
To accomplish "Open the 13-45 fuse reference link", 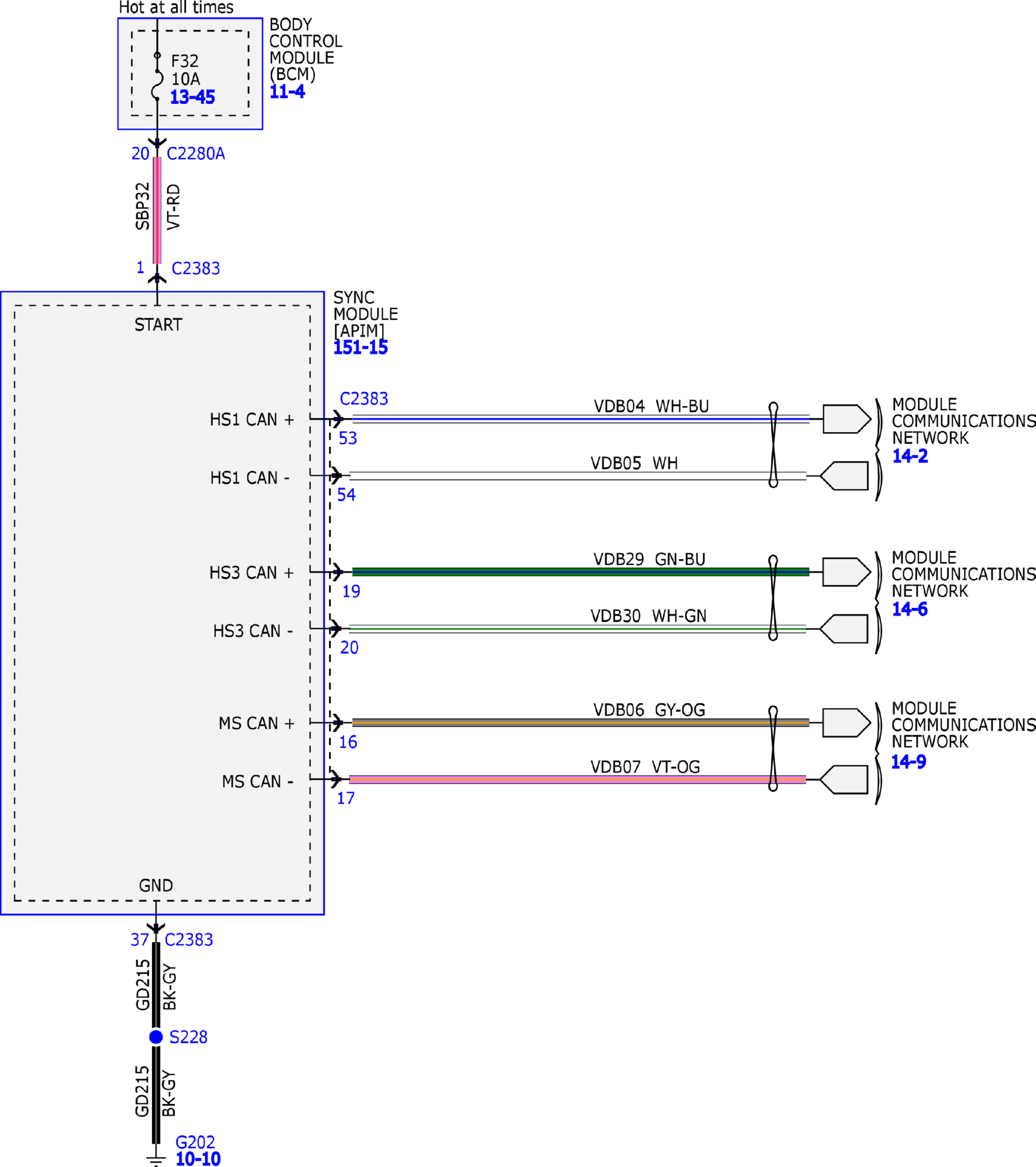I will (192, 97).
